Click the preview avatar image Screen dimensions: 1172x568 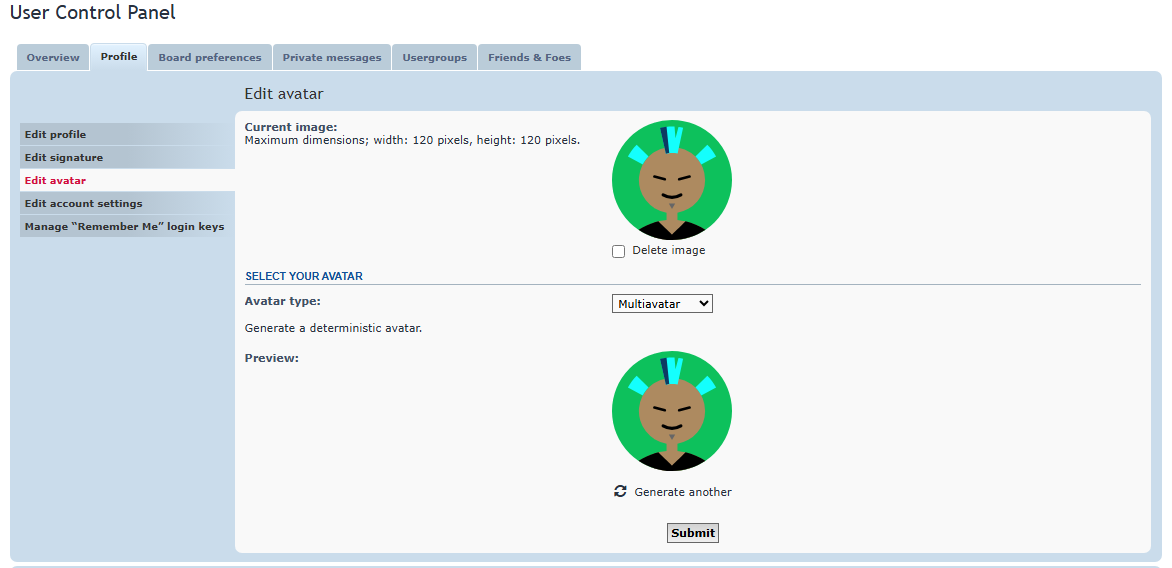pos(671,411)
